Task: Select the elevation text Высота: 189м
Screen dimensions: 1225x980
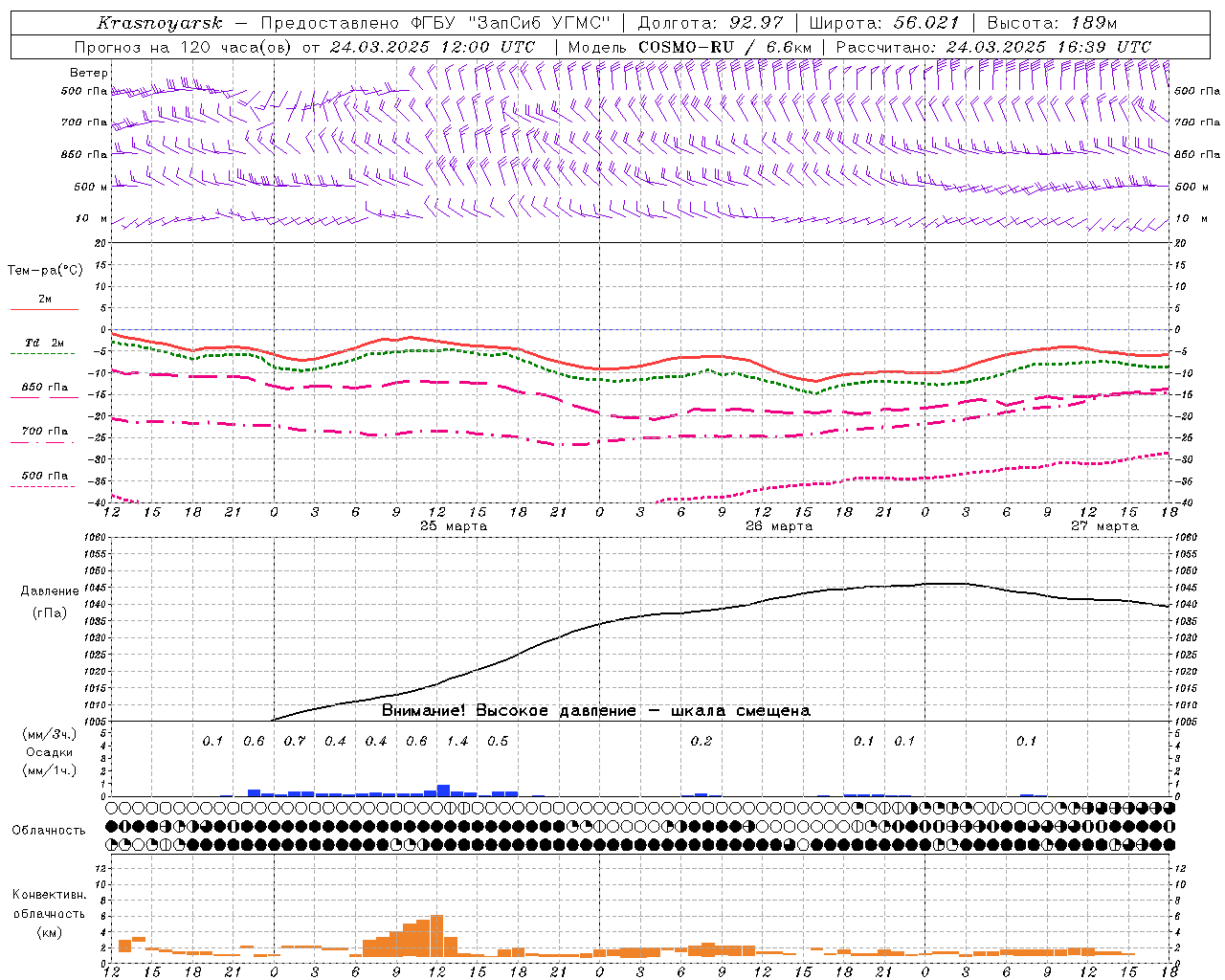Action: point(1052,23)
